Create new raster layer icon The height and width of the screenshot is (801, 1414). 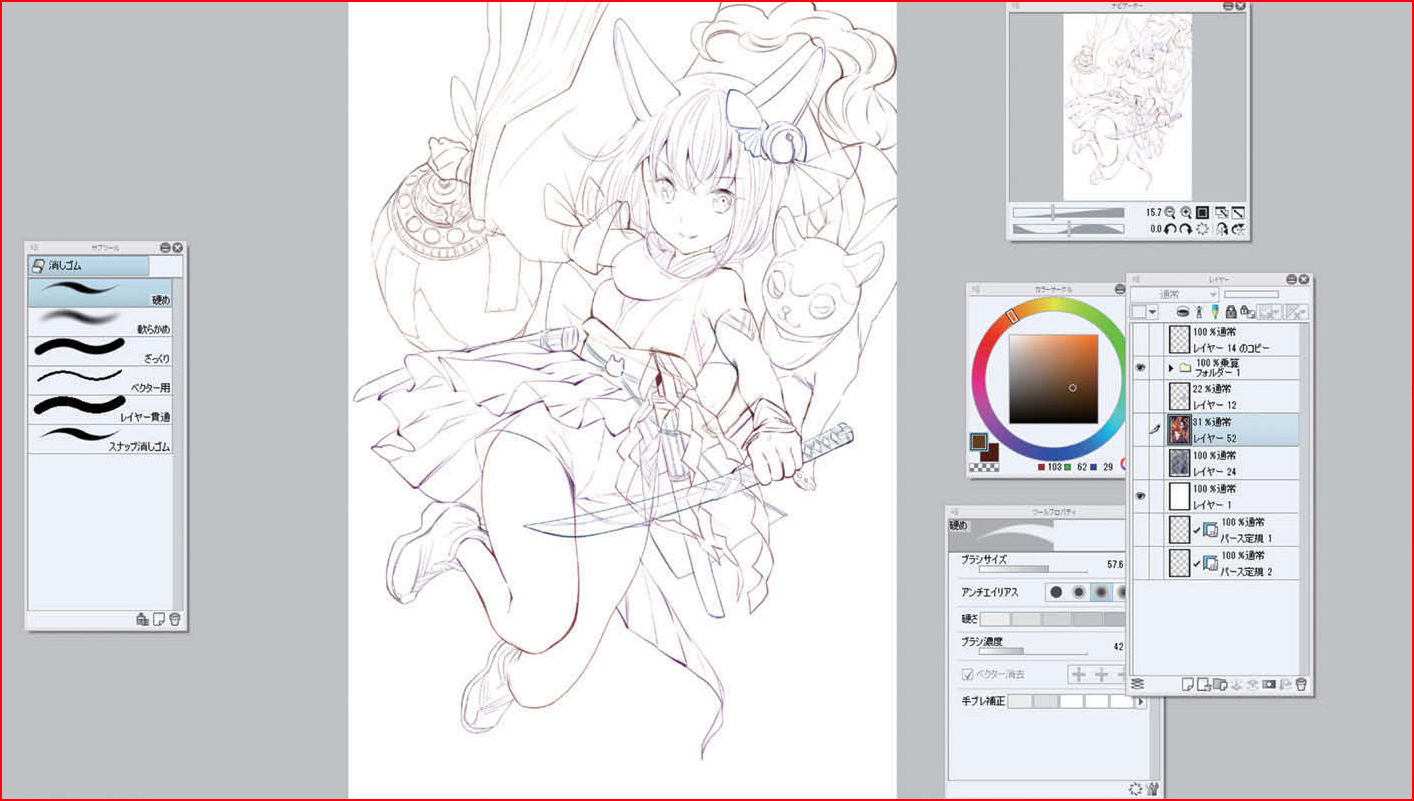click(x=1188, y=685)
